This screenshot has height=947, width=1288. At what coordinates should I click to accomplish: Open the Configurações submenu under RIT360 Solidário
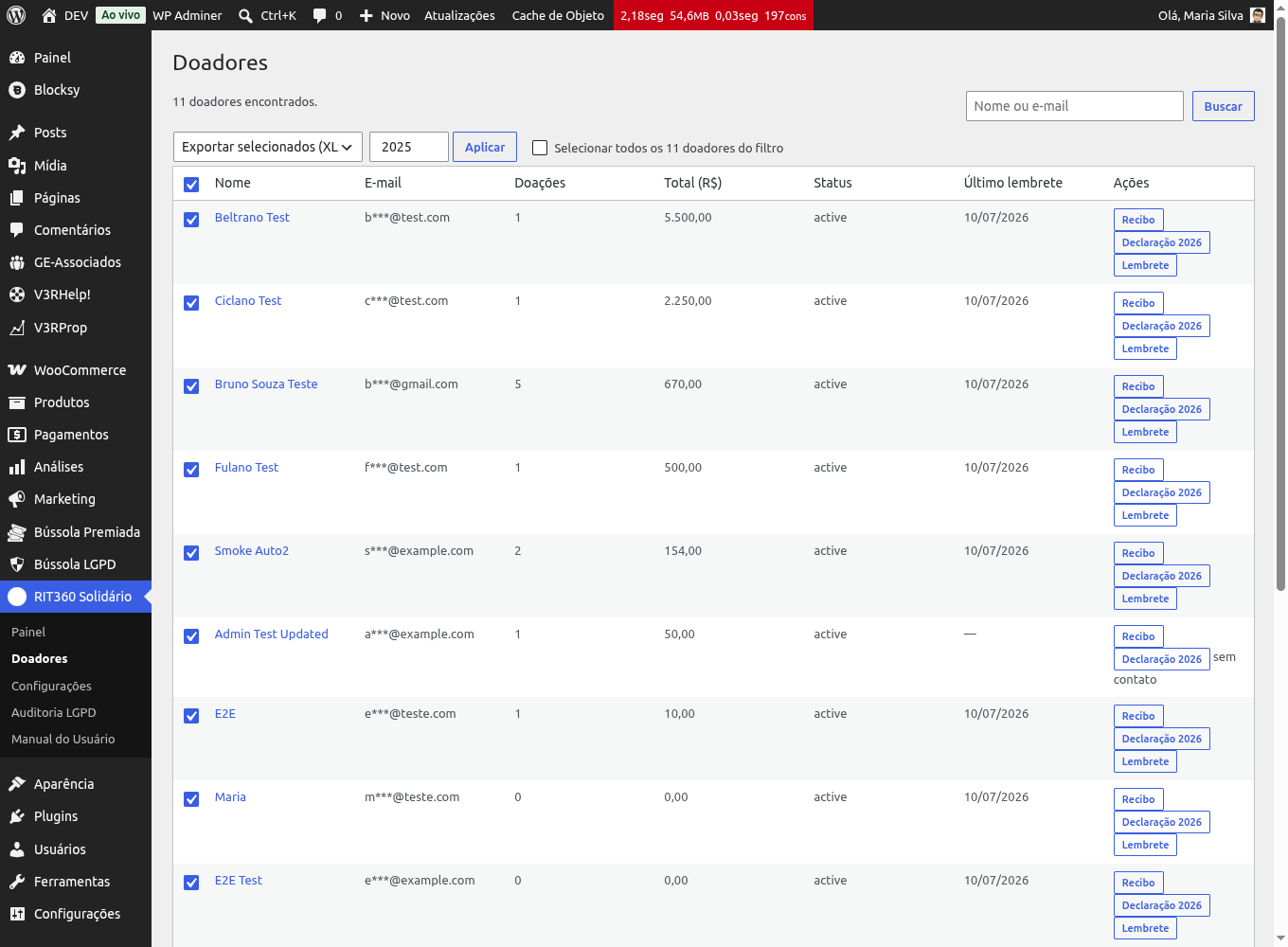coord(51,686)
